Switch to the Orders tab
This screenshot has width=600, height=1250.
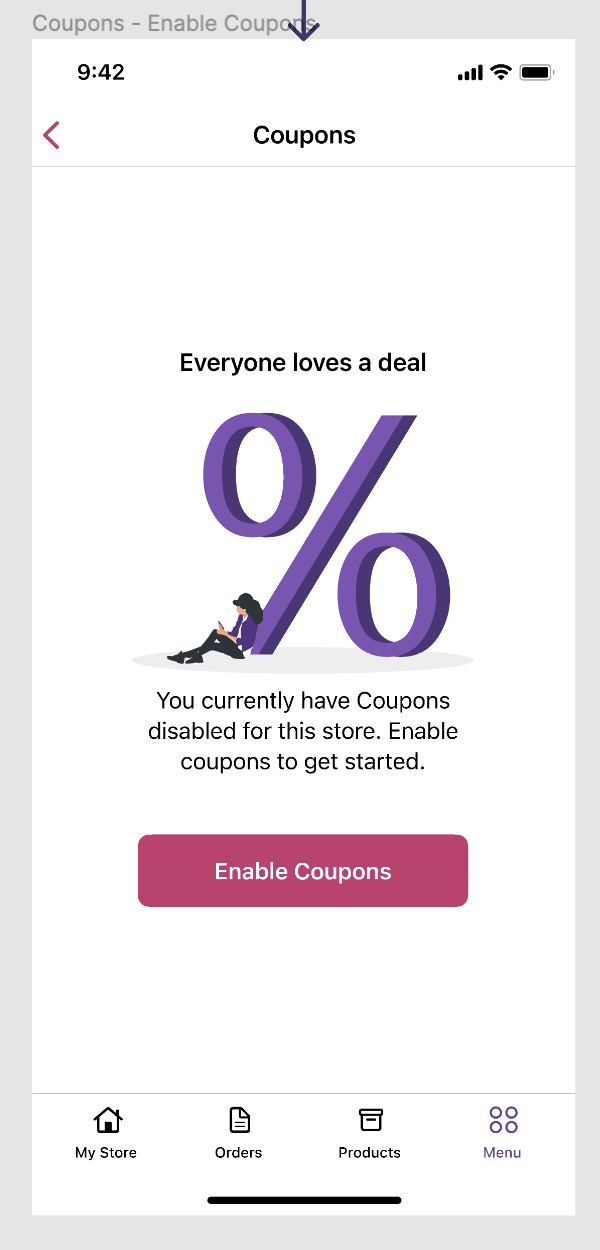[x=238, y=1135]
